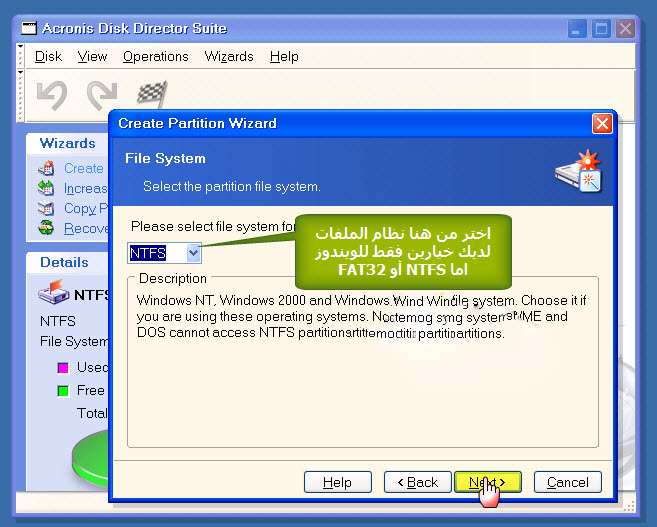Image resolution: width=657 pixels, height=527 pixels.
Task: Click the Details panel header
Action: pyautogui.click(x=67, y=263)
